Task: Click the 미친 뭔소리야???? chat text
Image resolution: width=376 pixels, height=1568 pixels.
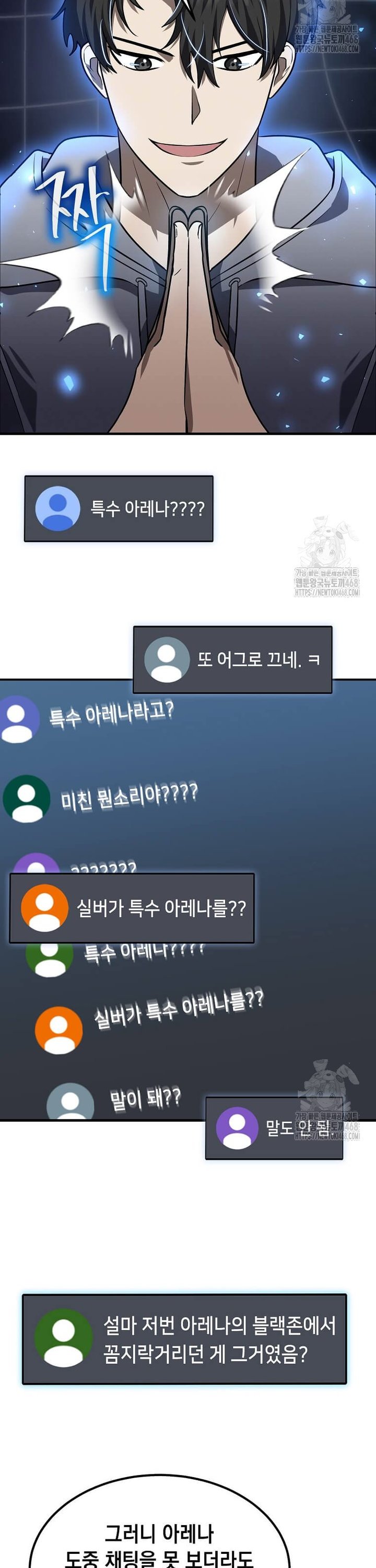Action: tap(129, 795)
